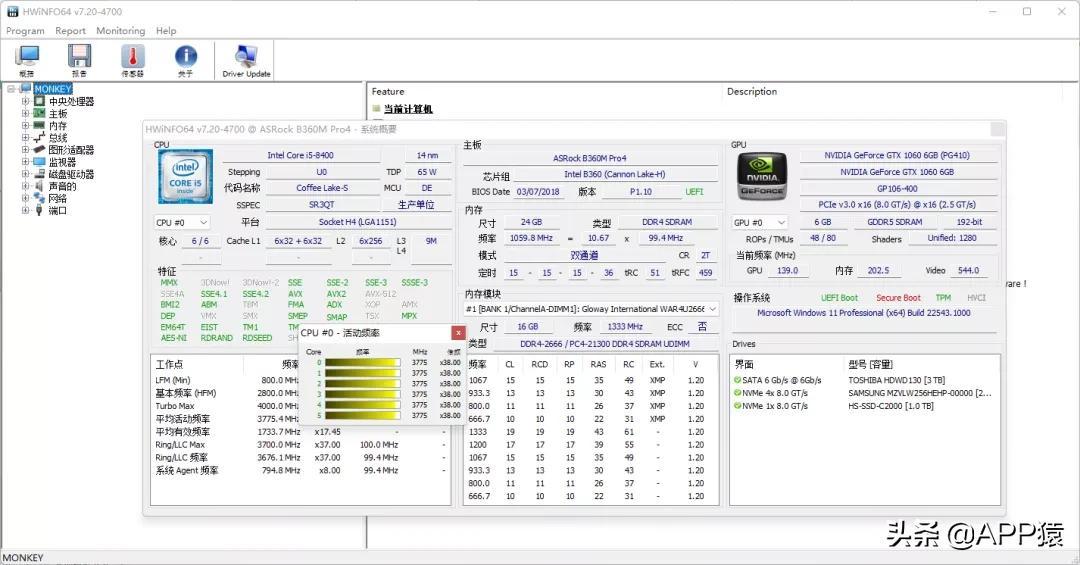Select 磁盘驱动器 in the tree

(71, 174)
